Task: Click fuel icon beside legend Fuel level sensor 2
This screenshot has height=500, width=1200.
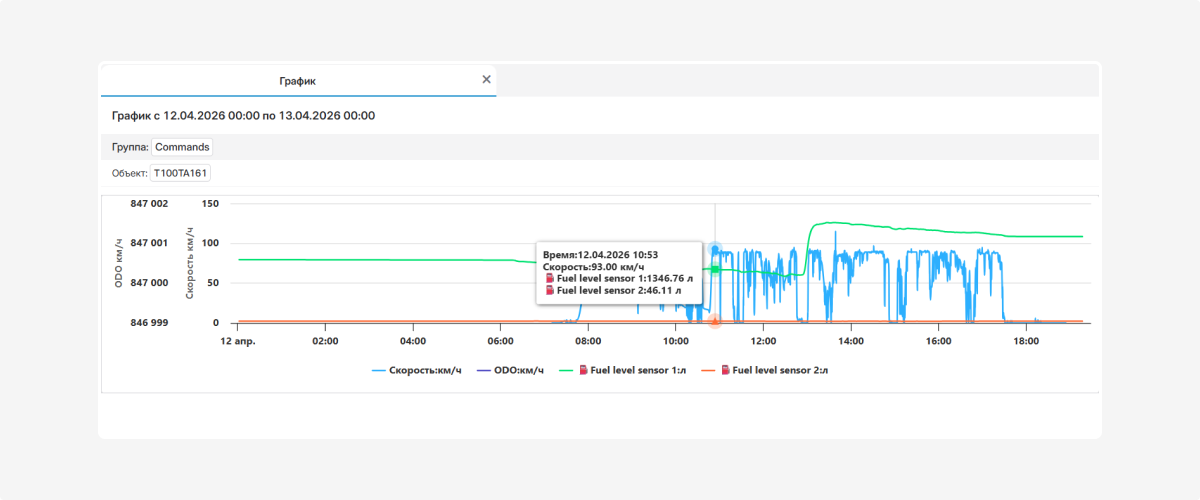Action: coord(725,370)
